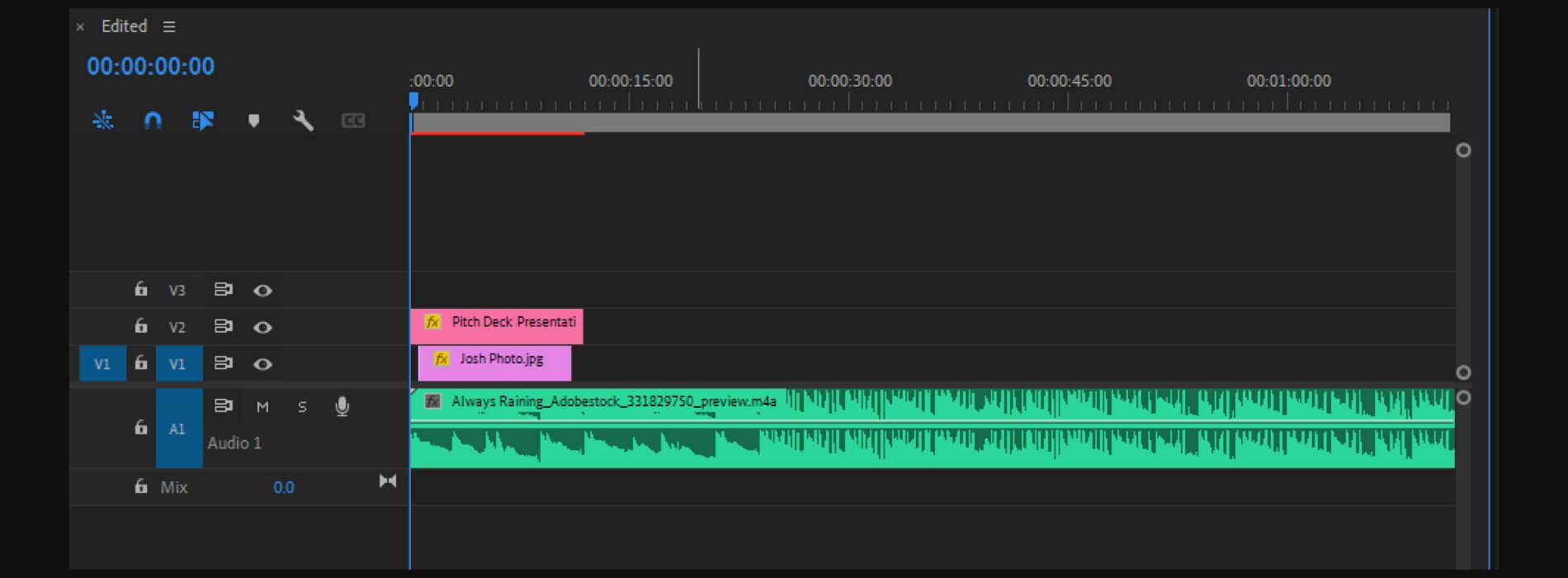The height and width of the screenshot is (578, 1568).
Task: Mute Audio 1 track with M
Action: click(x=262, y=406)
